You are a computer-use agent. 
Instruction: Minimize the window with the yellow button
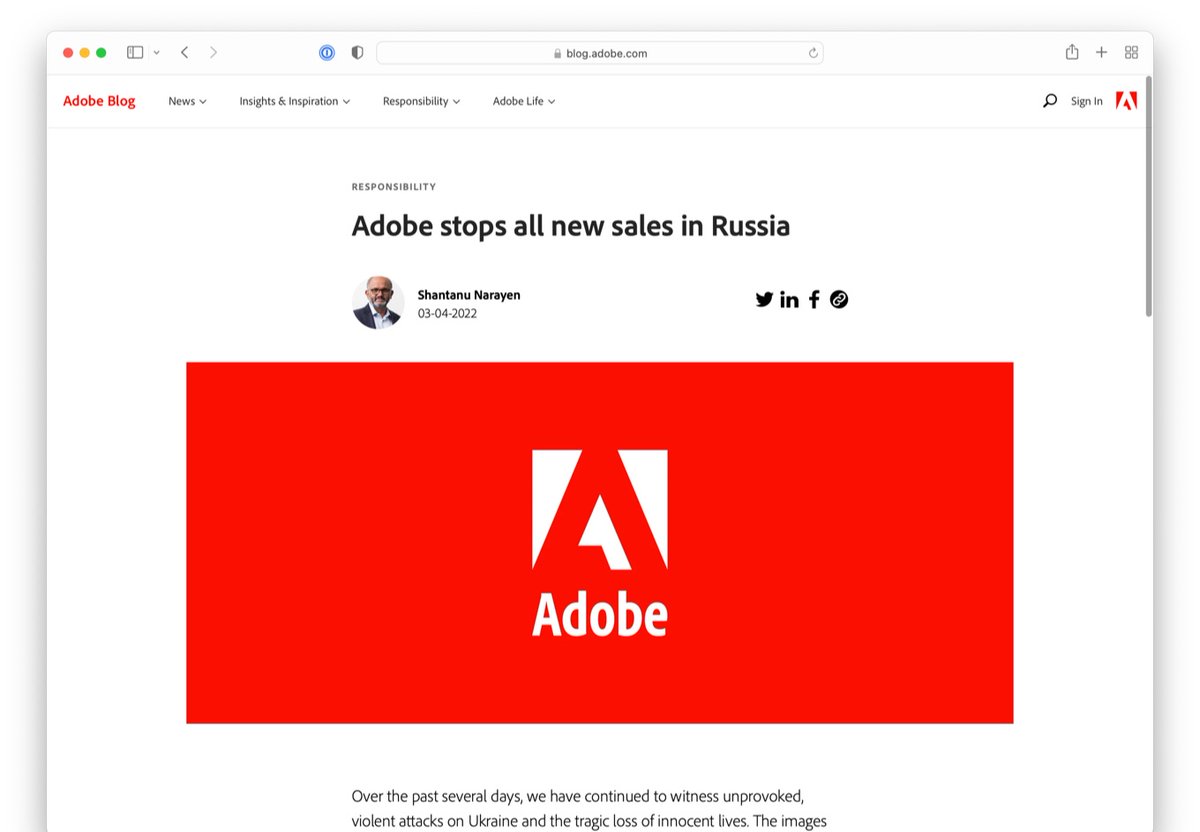pos(84,53)
